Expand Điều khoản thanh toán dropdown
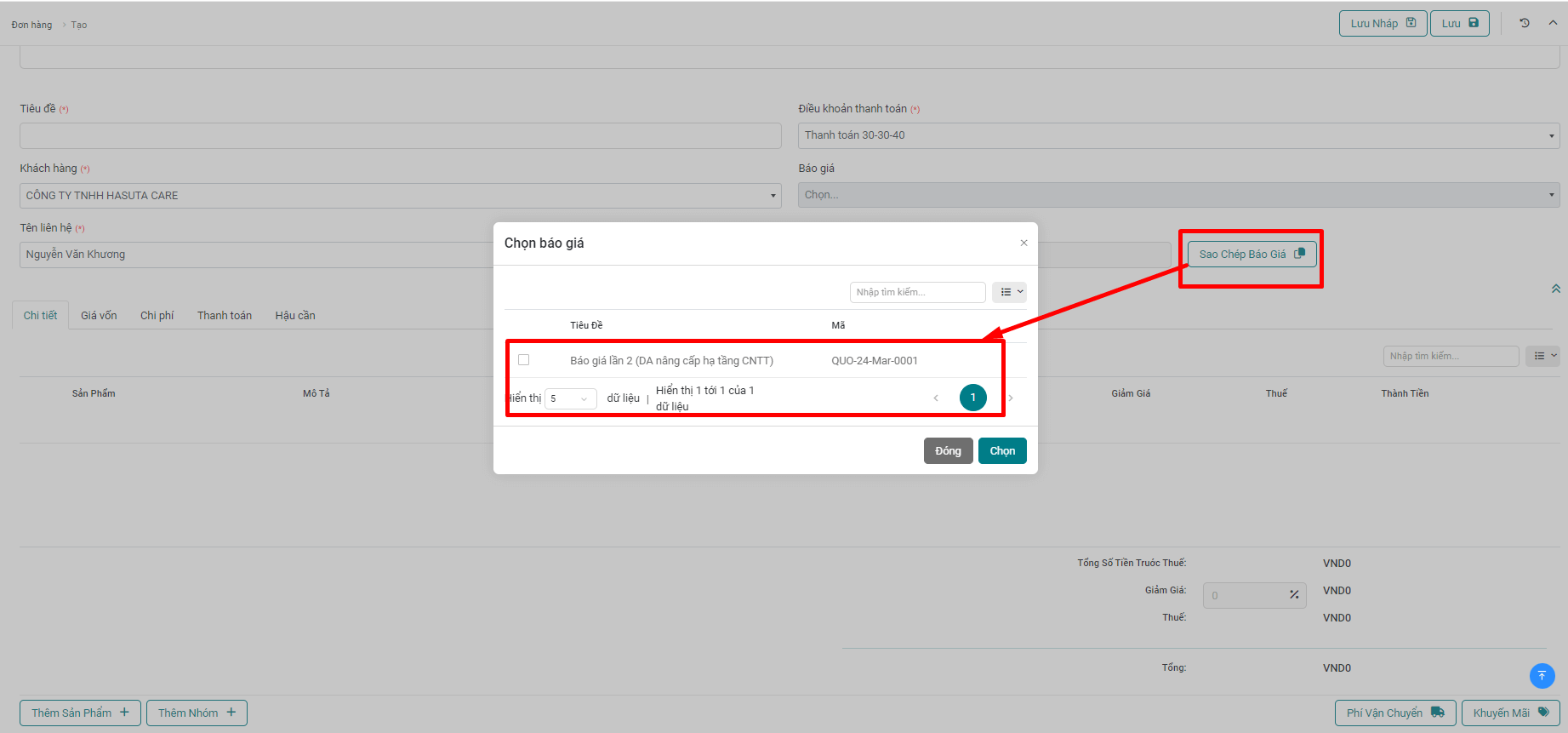Viewport: 1568px width, 733px height. [x=1178, y=135]
